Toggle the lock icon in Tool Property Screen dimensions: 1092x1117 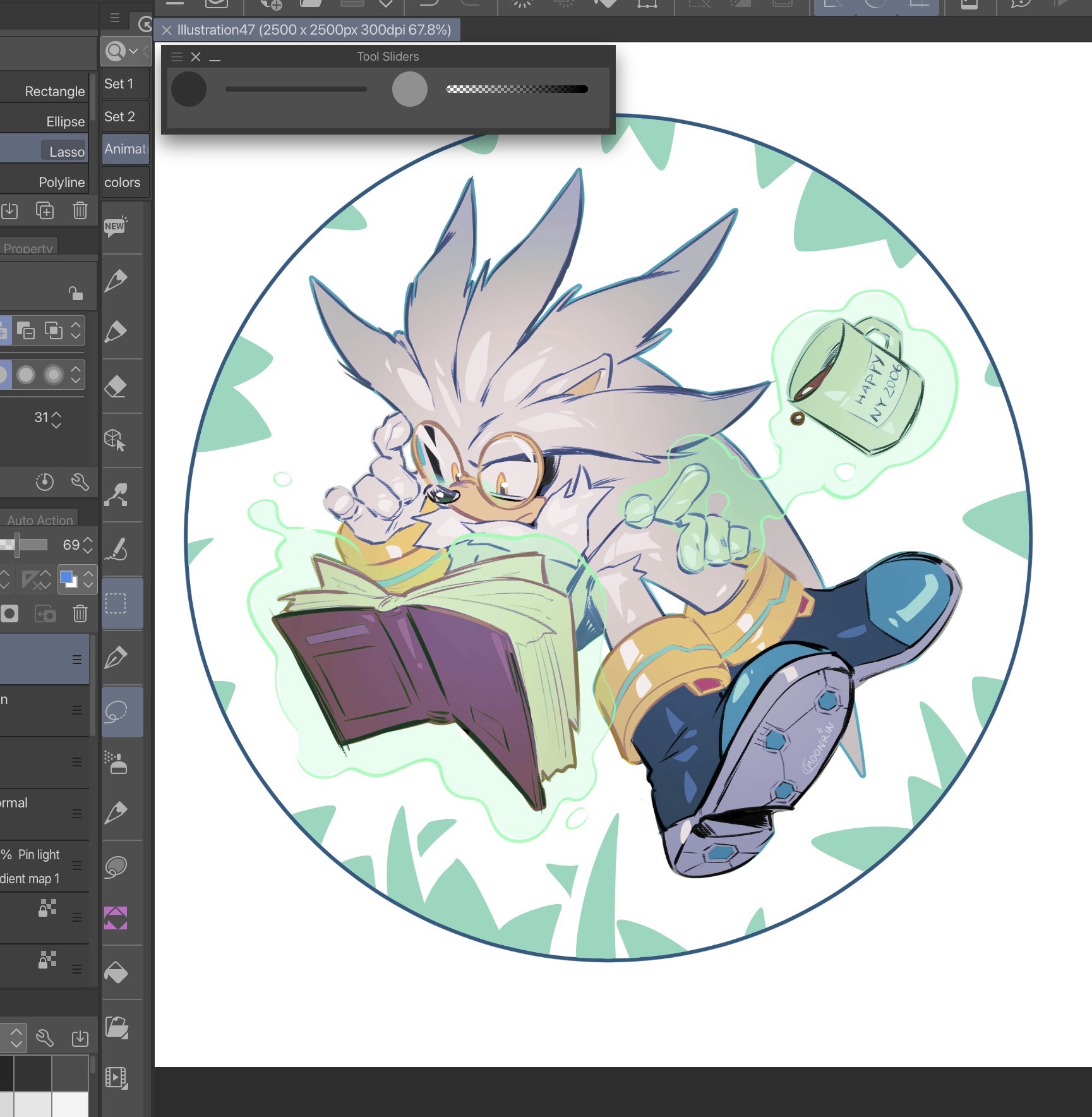[x=75, y=293]
